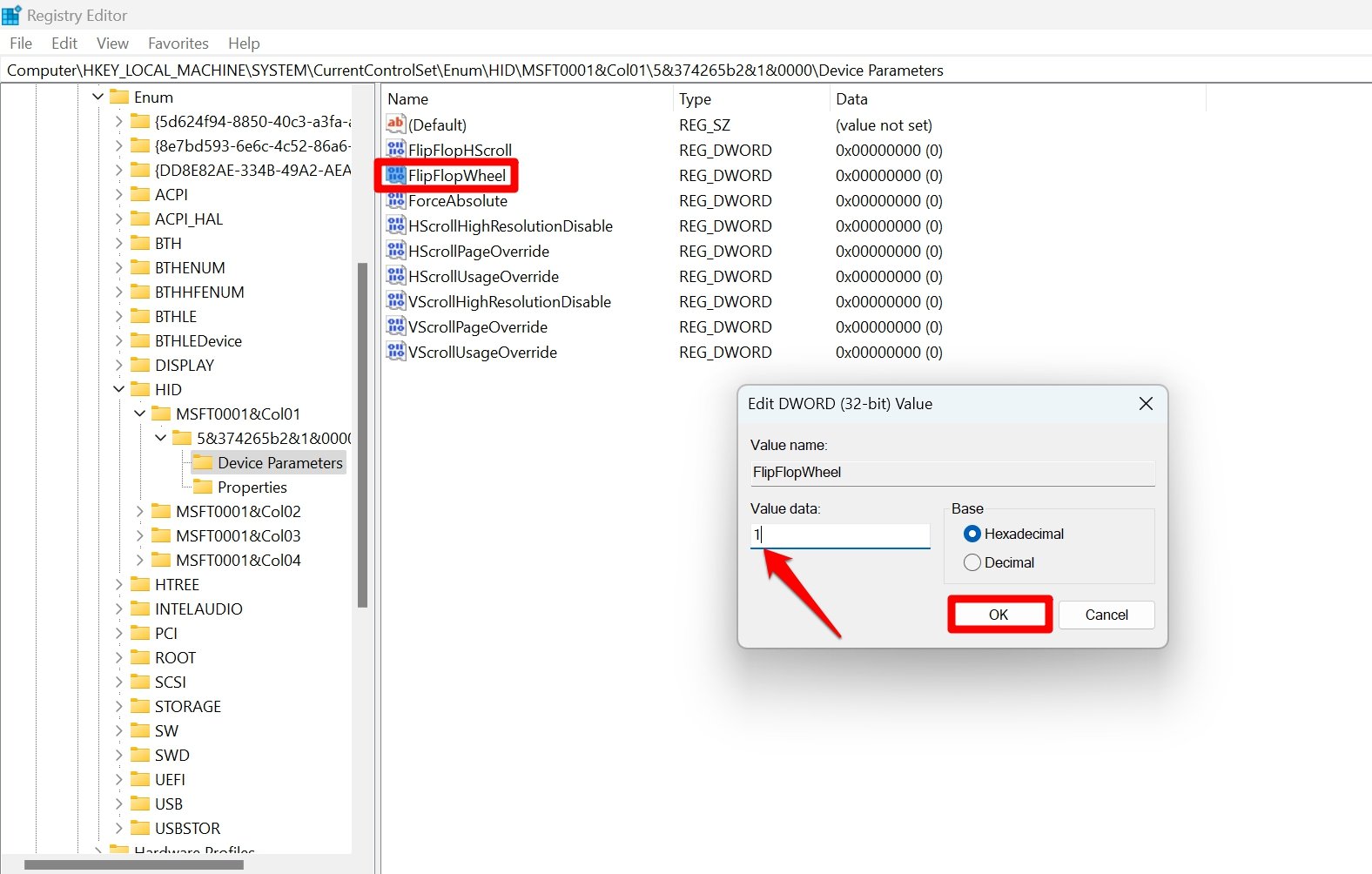Click the VScrollPageOverride DWORD icon
Viewport: 1372px width, 874px height.
(396, 326)
